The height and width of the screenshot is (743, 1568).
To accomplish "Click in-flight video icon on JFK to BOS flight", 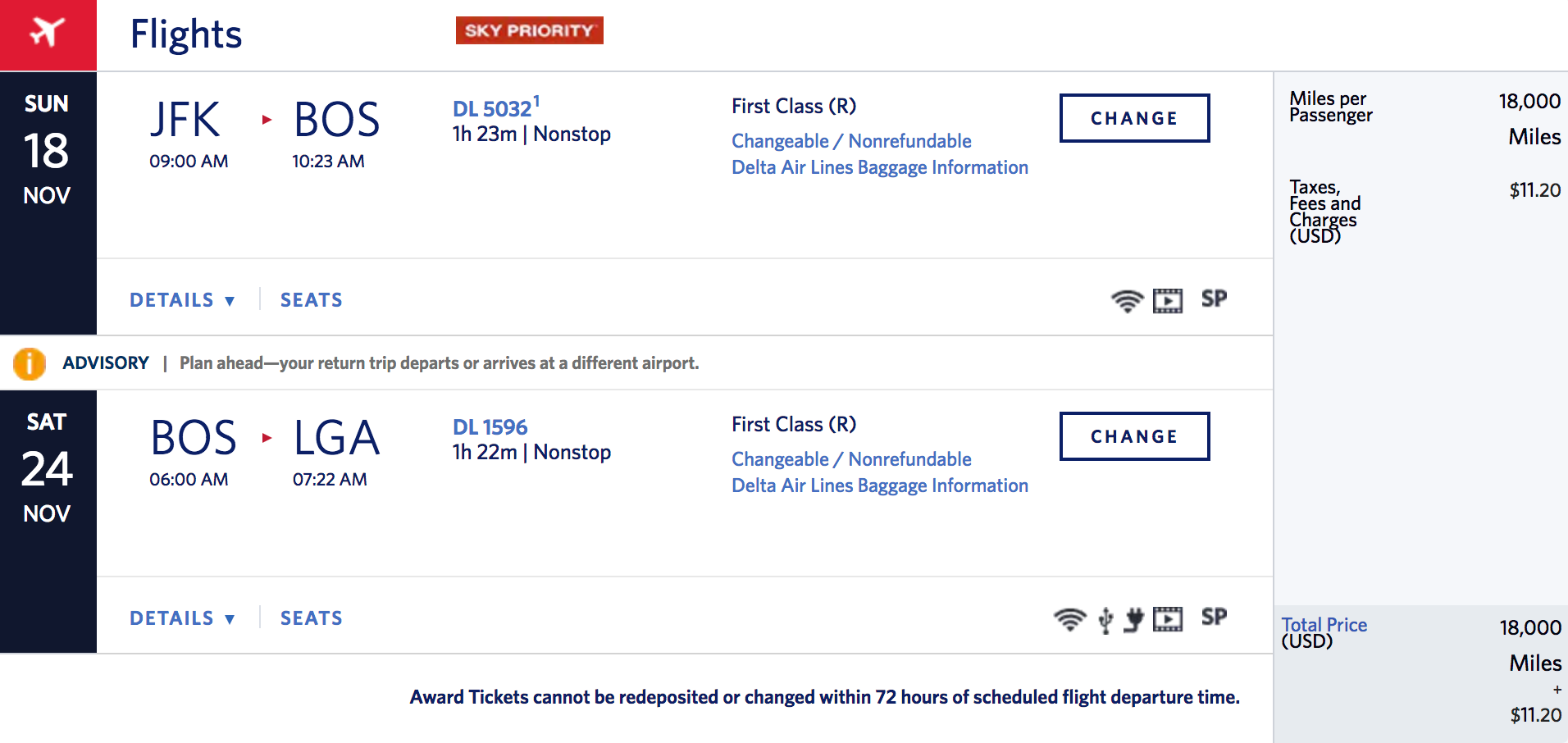I will tap(1167, 301).
